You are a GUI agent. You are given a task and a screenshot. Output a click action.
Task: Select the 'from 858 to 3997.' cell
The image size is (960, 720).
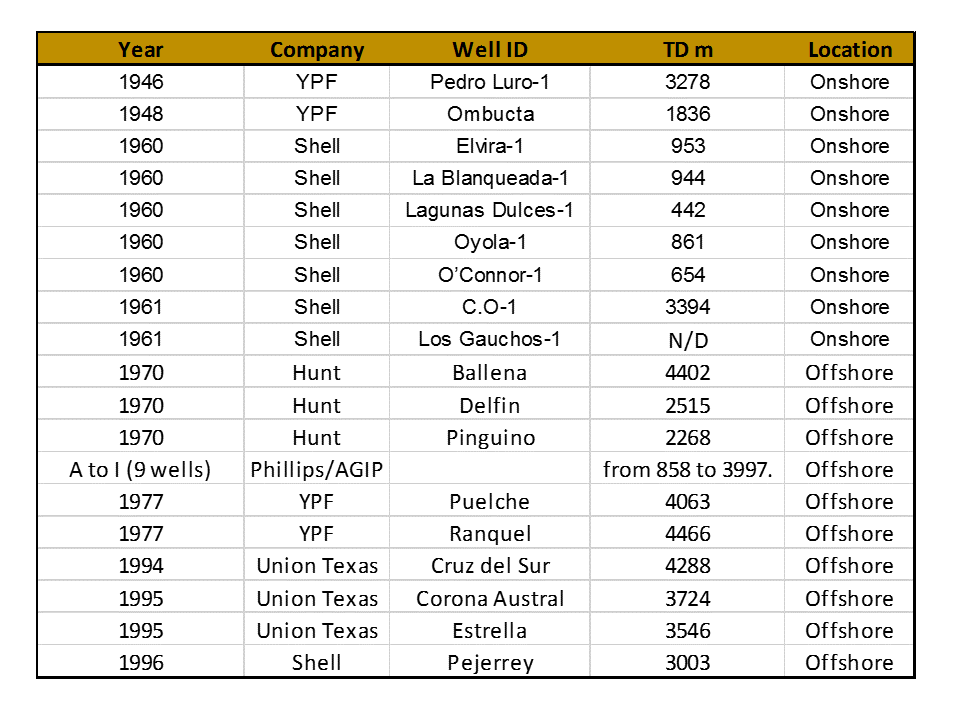click(x=688, y=470)
